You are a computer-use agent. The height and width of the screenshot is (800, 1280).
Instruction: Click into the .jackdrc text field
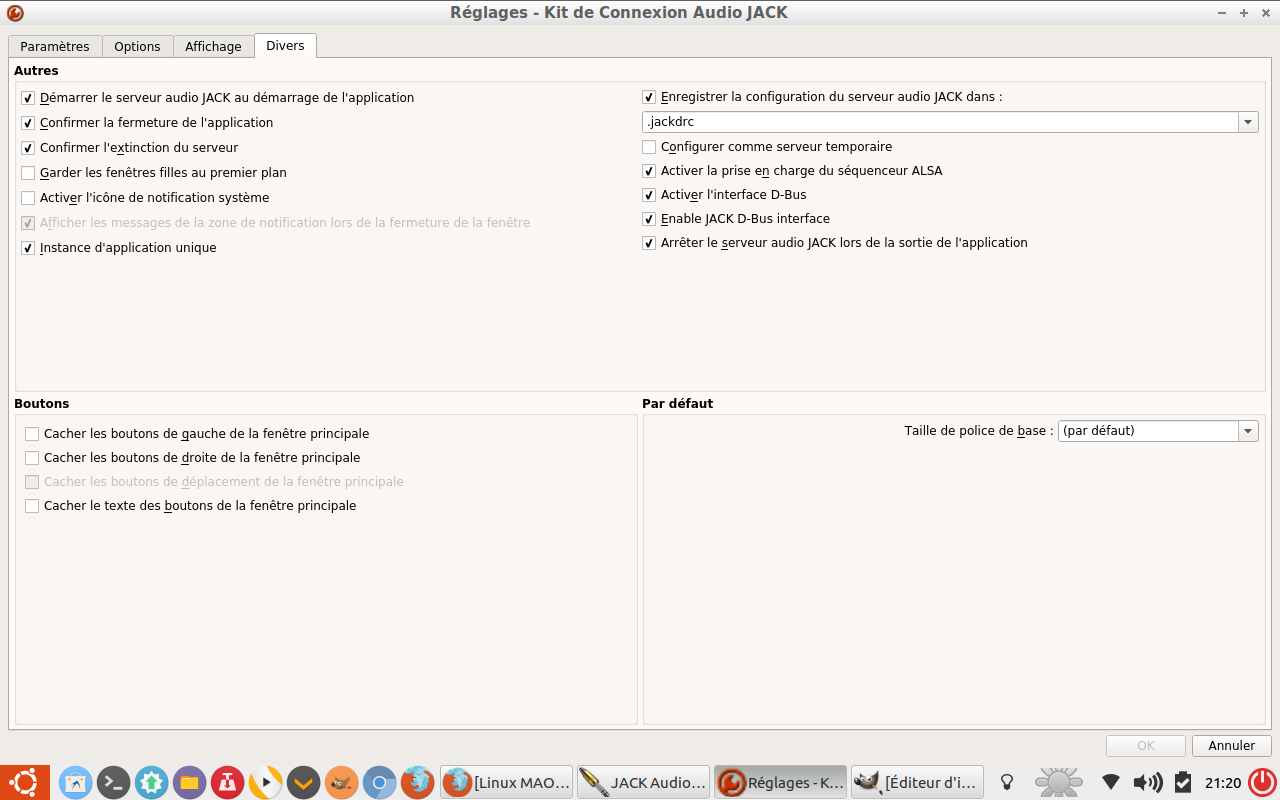[940, 122]
